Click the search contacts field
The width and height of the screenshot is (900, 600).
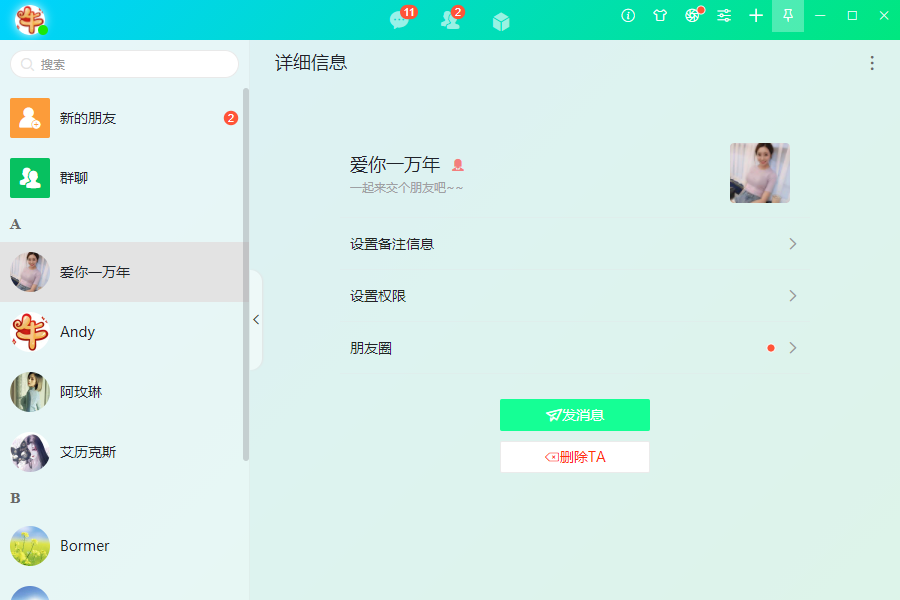pyautogui.click(x=125, y=64)
